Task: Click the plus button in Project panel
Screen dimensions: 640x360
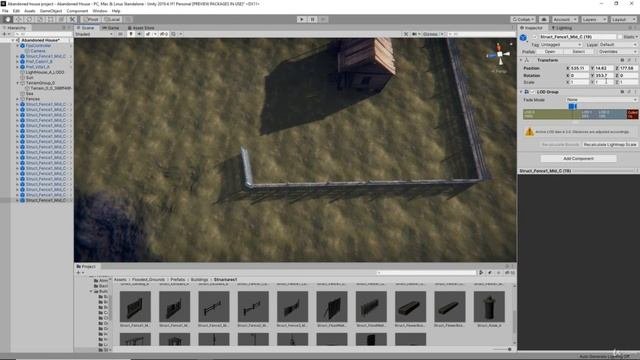Action: pyautogui.click(x=79, y=273)
